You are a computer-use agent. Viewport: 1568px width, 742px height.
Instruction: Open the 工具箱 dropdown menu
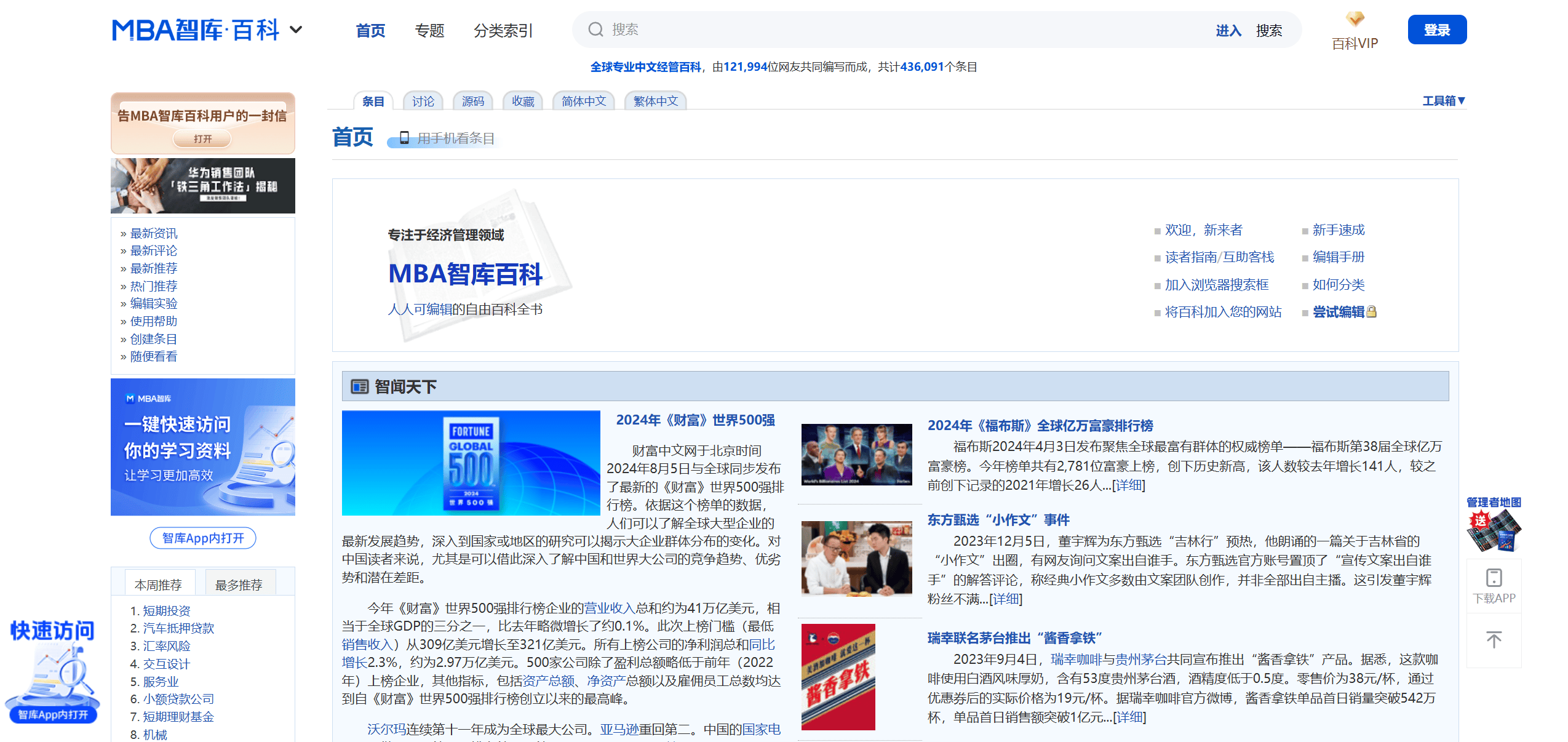click(x=1443, y=101)
